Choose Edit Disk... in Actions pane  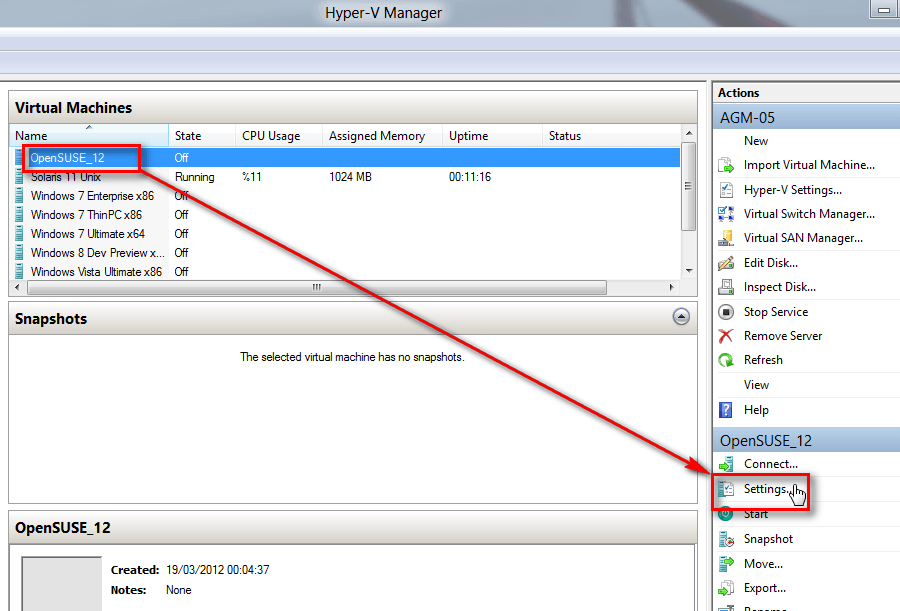tap(770, 263)
